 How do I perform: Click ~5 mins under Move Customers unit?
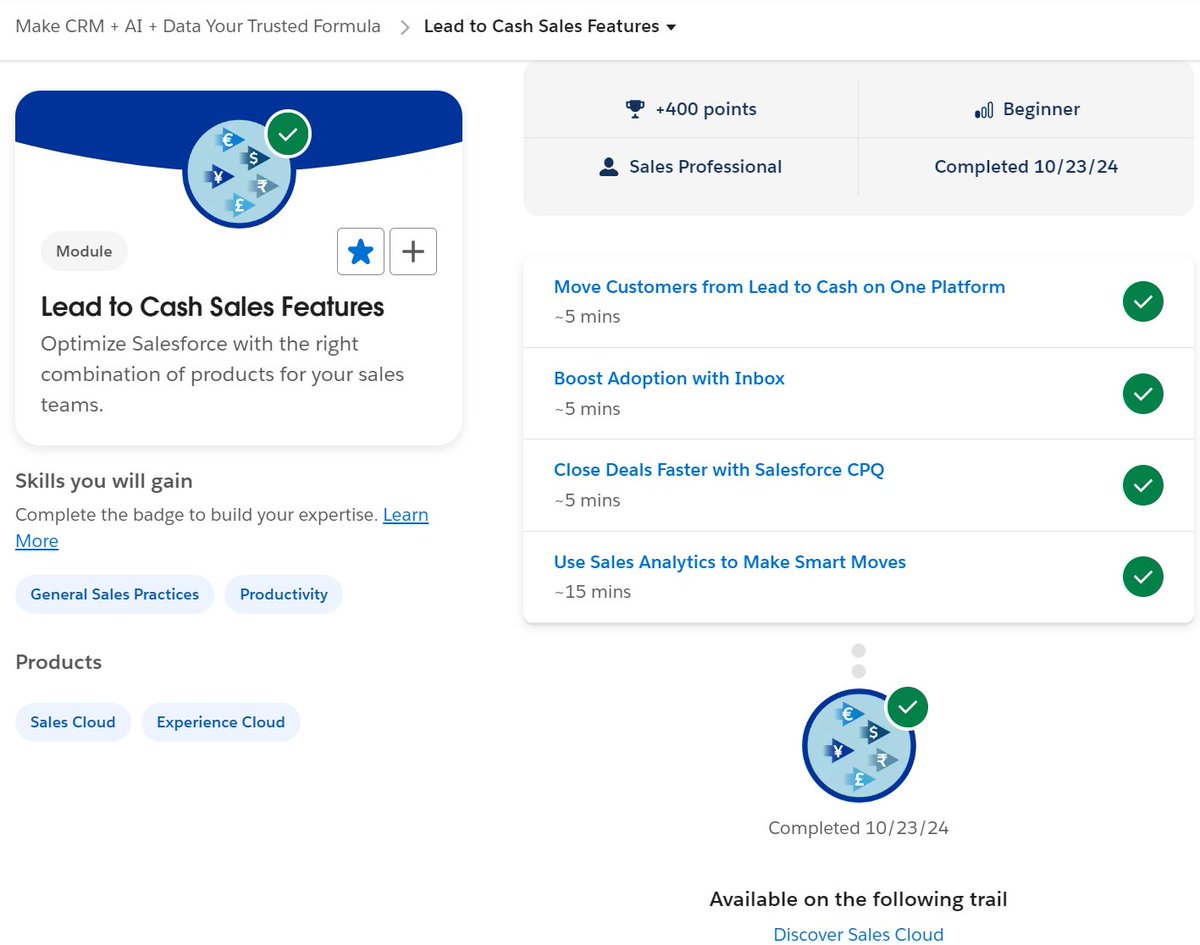click(587, 317)
